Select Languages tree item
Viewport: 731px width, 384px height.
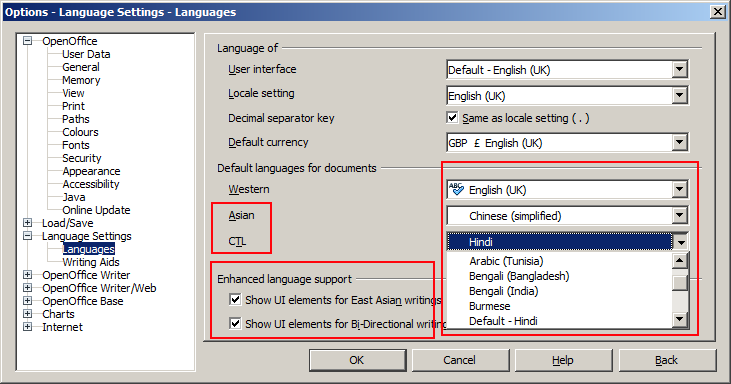coord(88,249)
